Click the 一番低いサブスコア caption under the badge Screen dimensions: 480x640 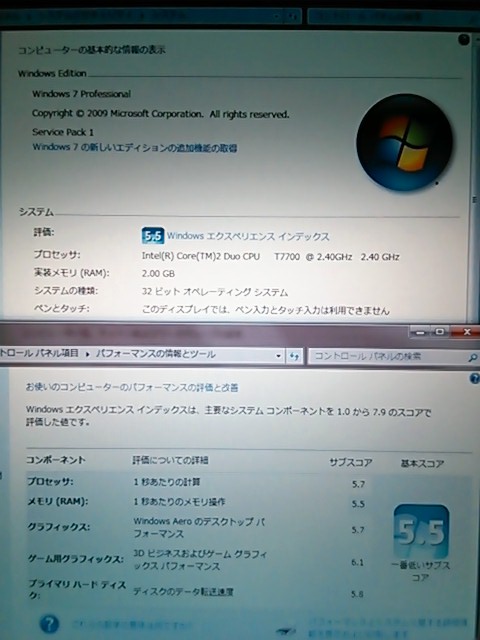click(420, 571)
